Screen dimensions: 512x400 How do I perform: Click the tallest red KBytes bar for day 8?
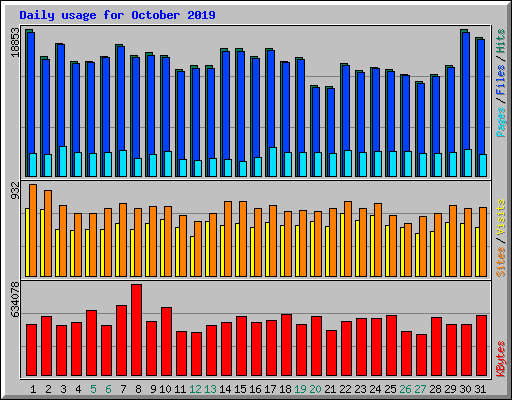click(136, 330)
